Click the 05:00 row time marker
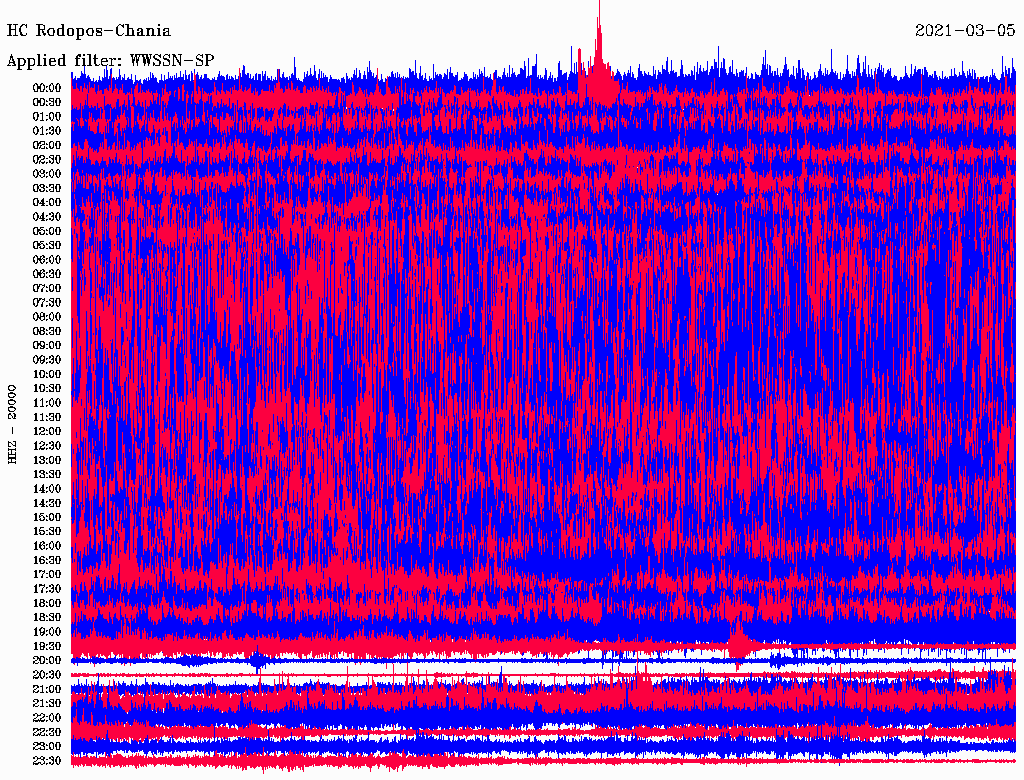This screenshot has width=1024, height=780. point(47,231)
